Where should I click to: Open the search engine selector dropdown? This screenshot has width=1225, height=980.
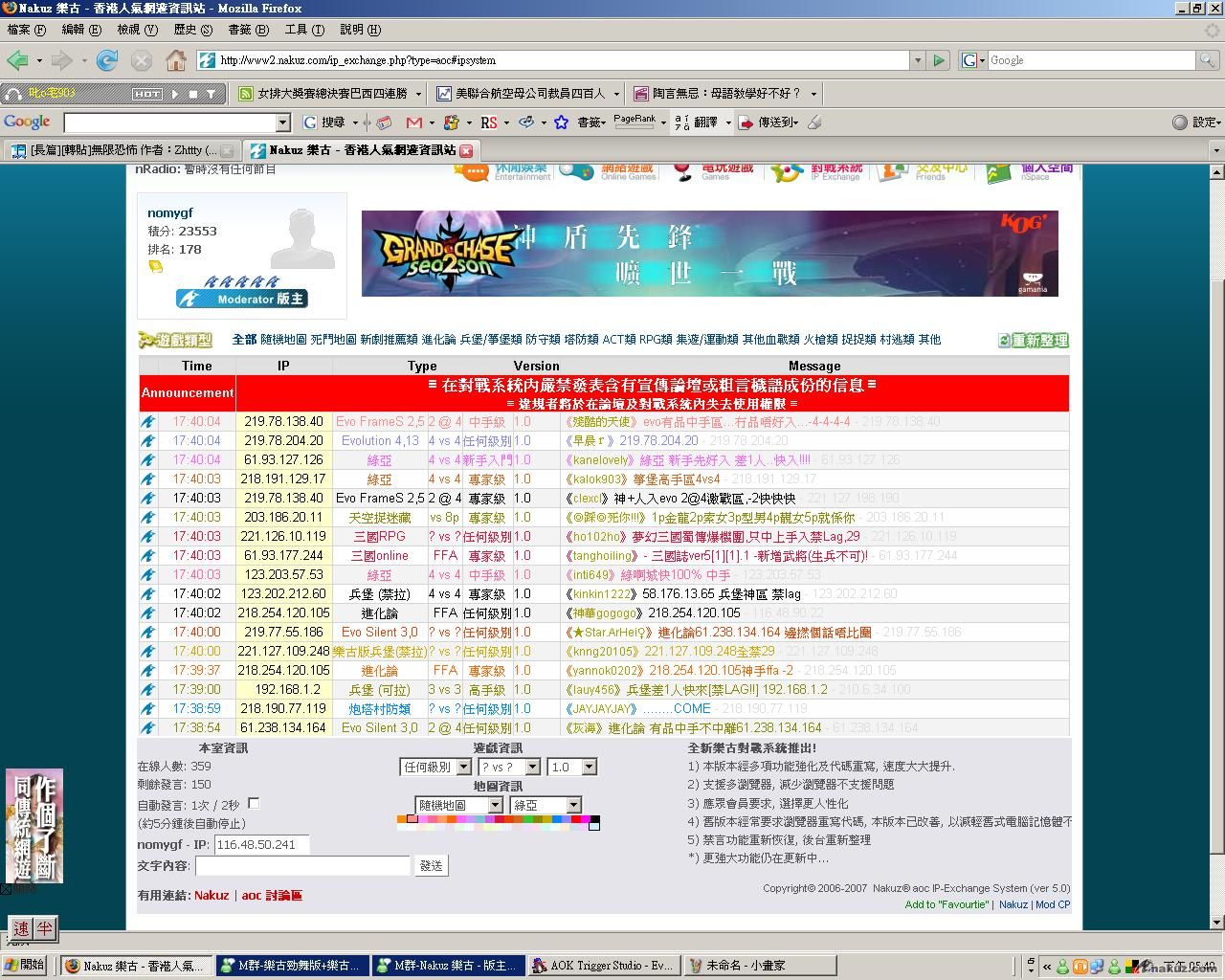[x=972, y=60]
